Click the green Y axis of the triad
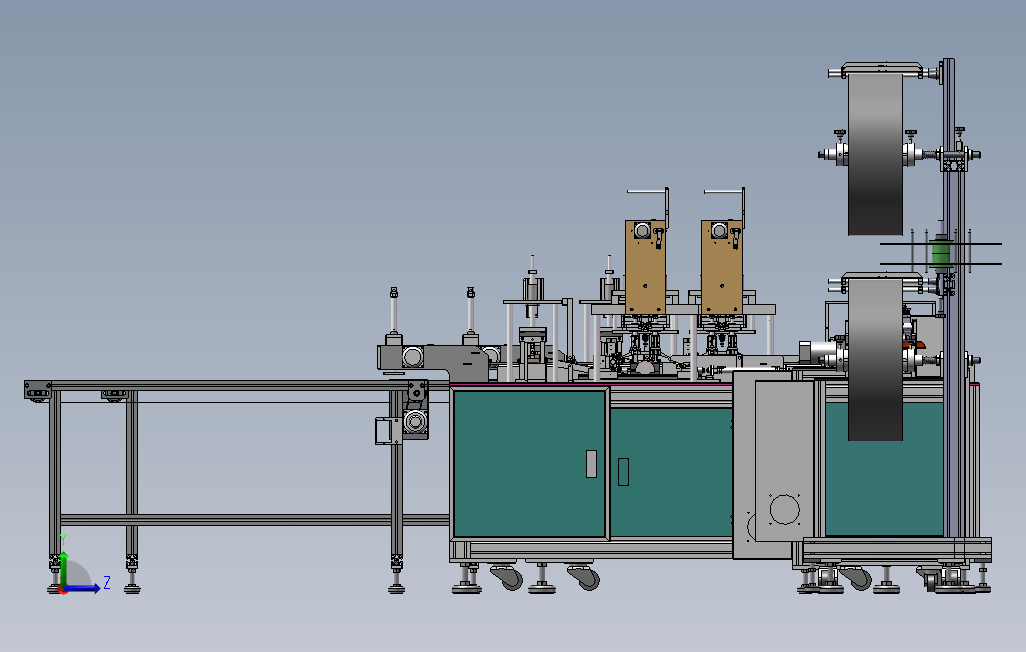The width and height of the screenshot is (1026, 652). [63, 568]
